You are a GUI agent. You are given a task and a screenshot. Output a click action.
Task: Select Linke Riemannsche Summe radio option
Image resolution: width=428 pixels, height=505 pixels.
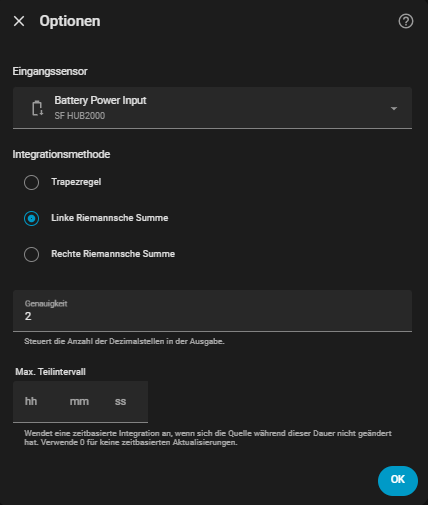click(x=31, y=218)
